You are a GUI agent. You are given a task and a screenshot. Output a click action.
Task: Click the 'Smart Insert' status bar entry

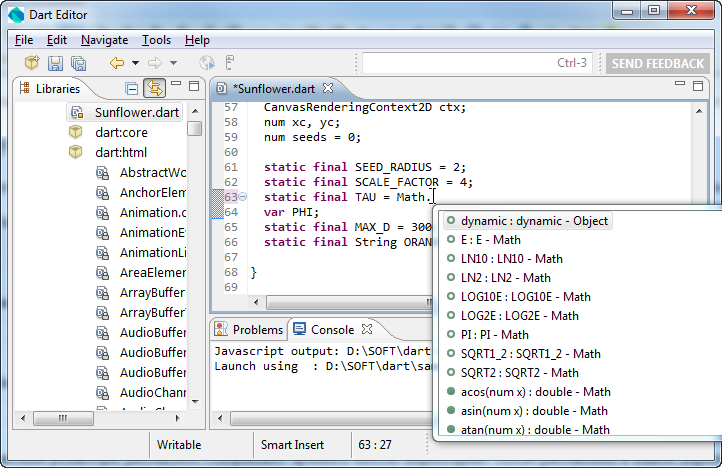tap(292, 445)
